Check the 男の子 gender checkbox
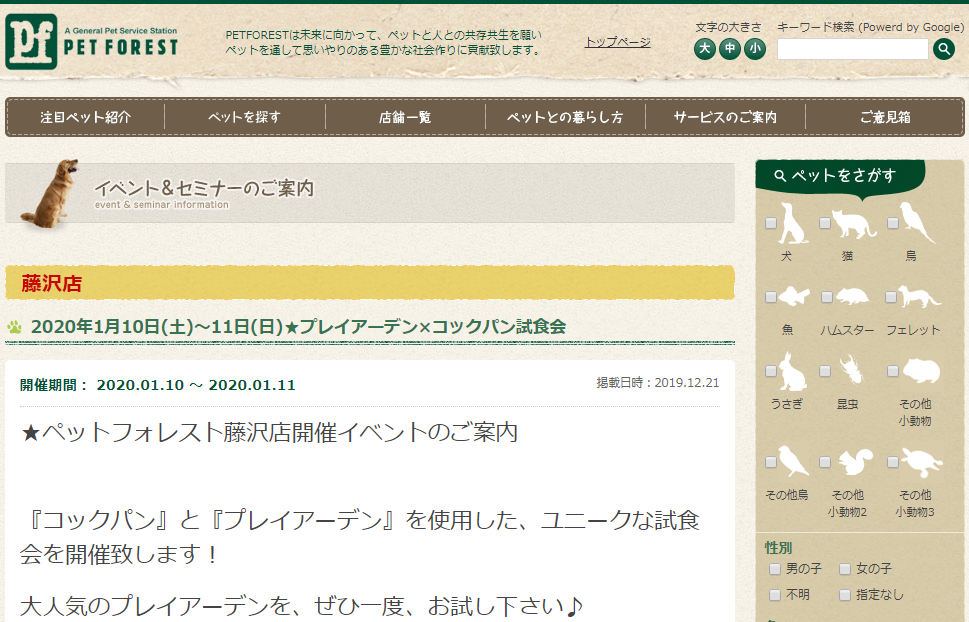This screenshot has height=622, width=969. point(775,569)
